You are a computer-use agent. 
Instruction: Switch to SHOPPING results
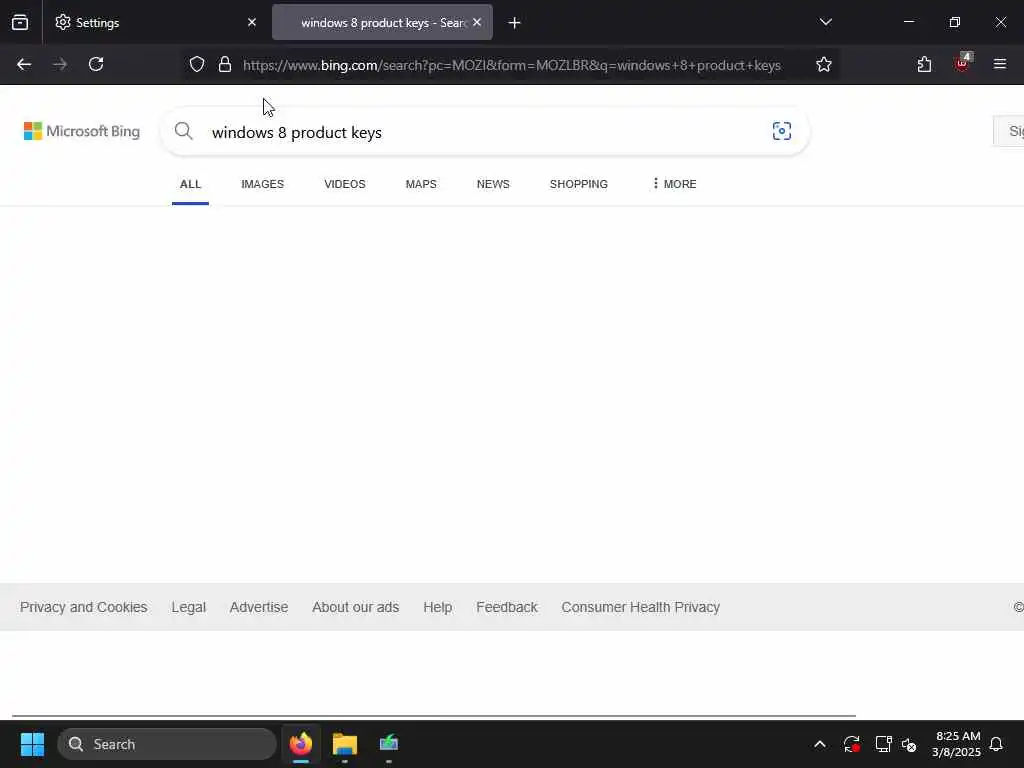pos(579,184)
